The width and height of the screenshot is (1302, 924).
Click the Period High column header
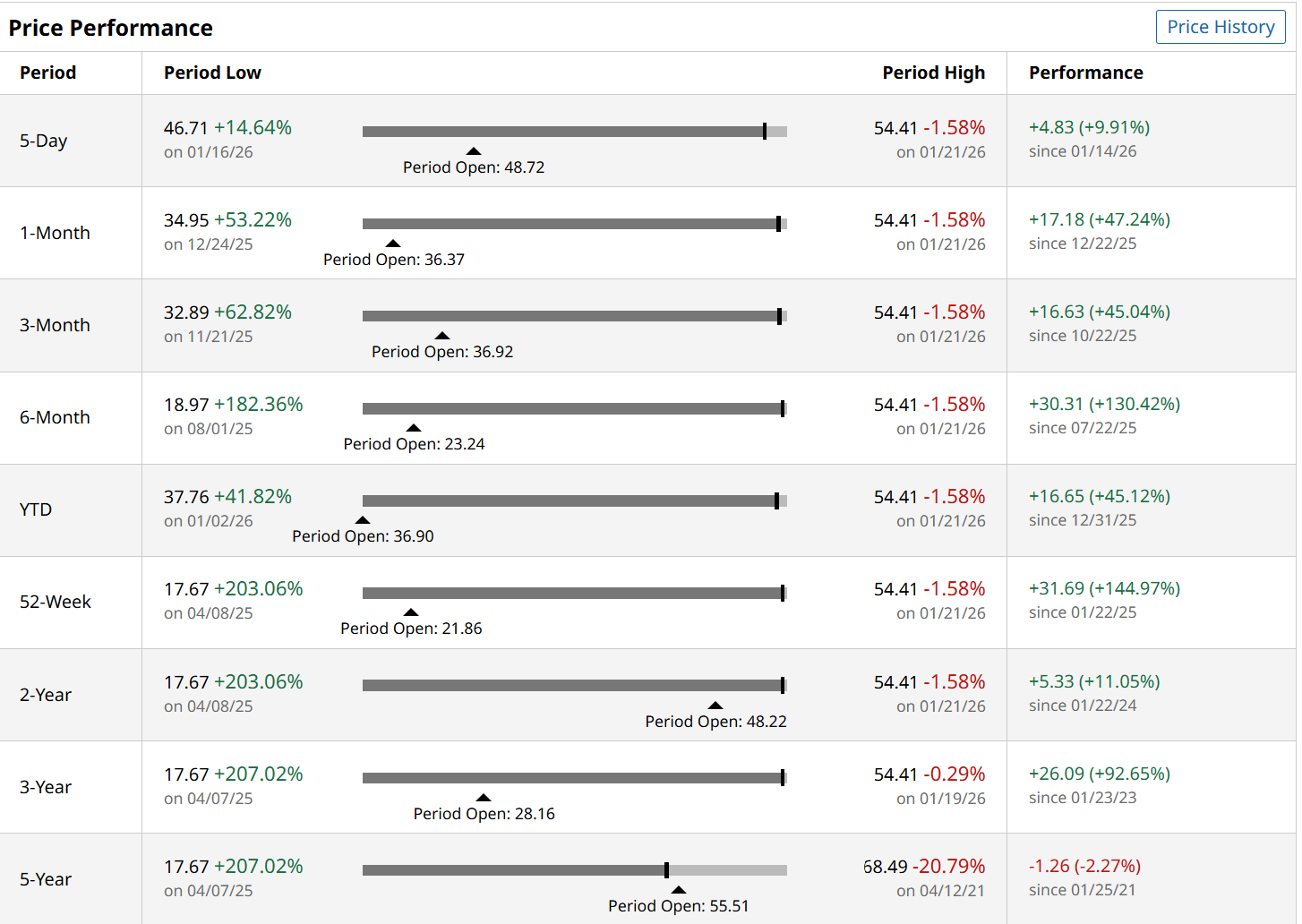tap(933, 73)
